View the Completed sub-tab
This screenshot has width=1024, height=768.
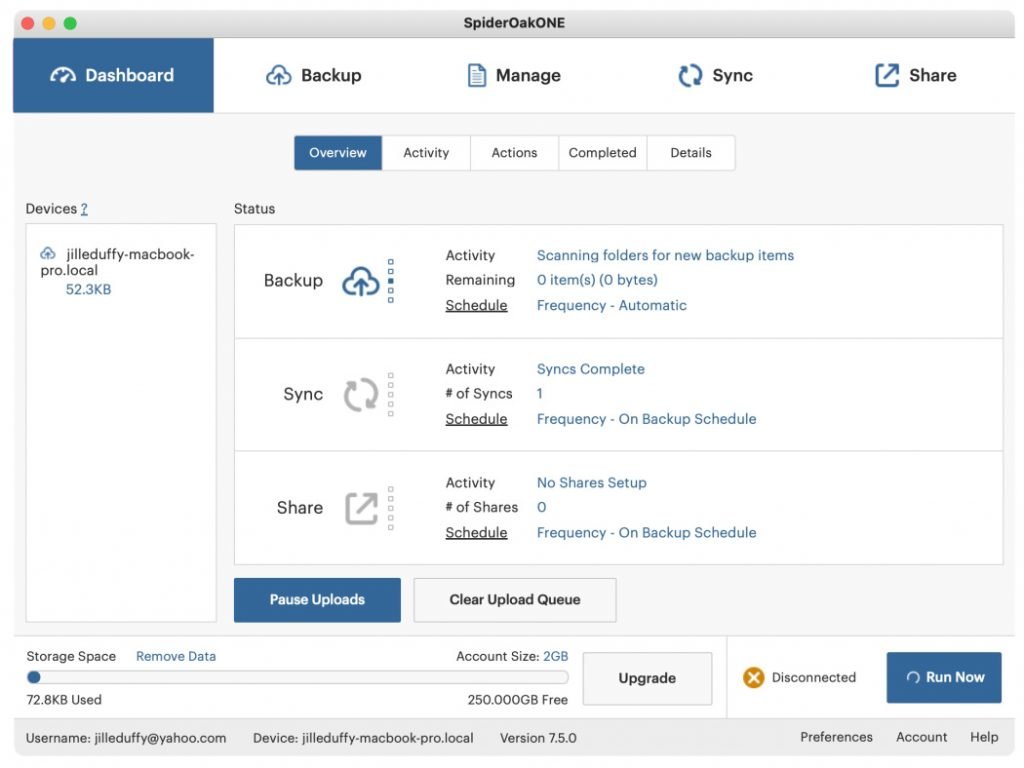602,153
